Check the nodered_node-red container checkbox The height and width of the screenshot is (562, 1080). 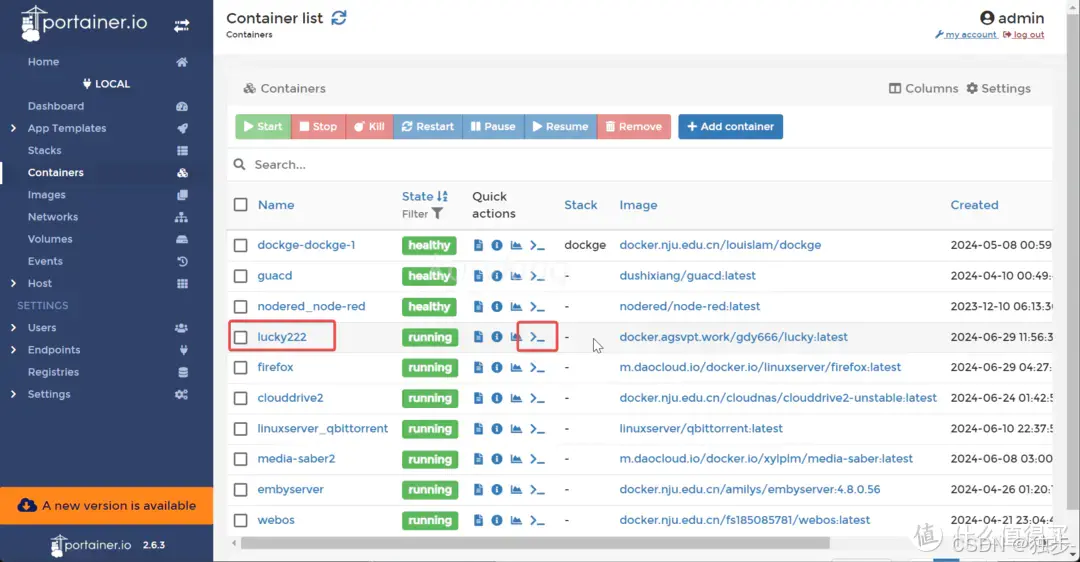240,306
